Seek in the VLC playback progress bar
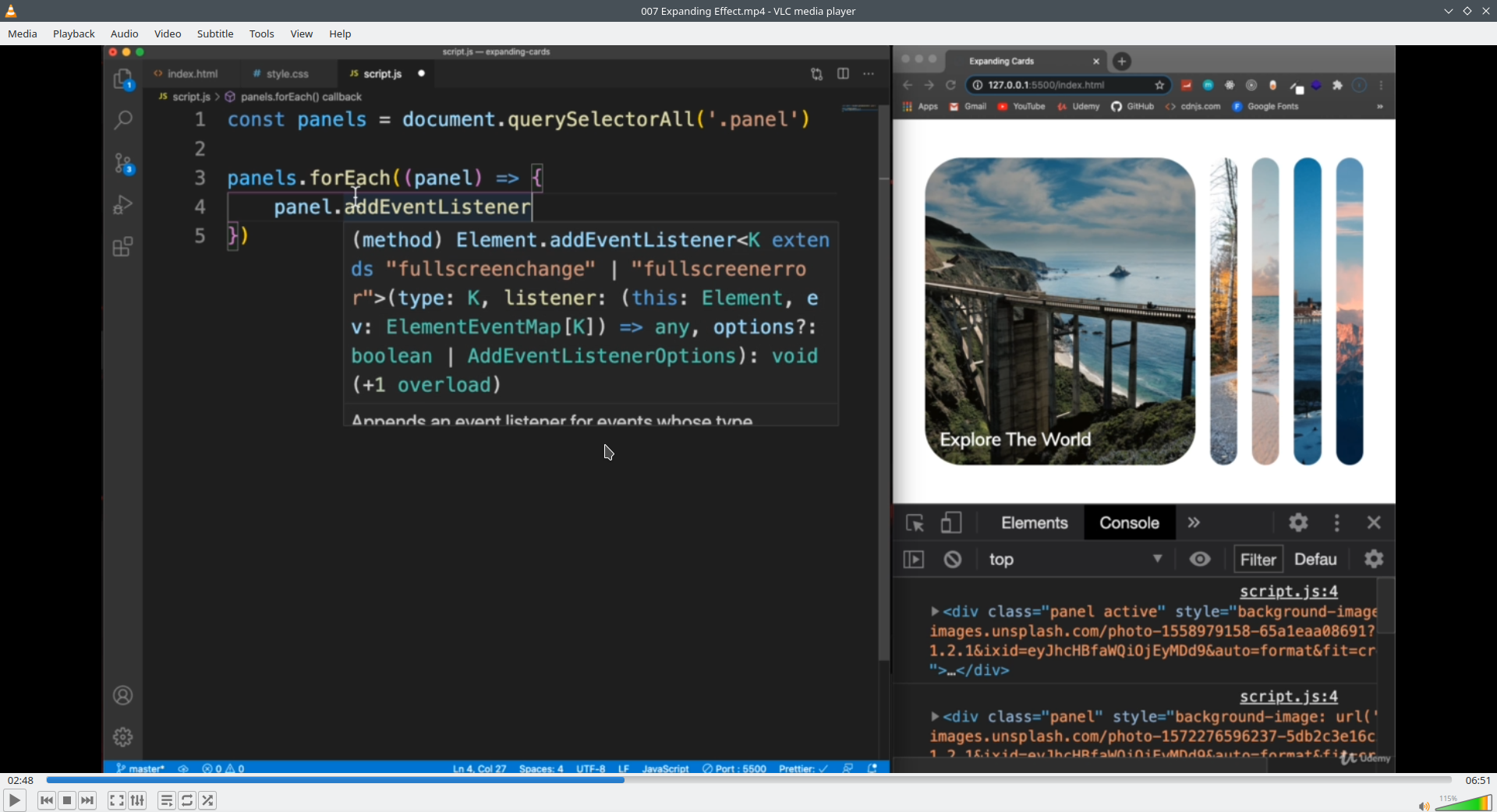 coord(748,780)
